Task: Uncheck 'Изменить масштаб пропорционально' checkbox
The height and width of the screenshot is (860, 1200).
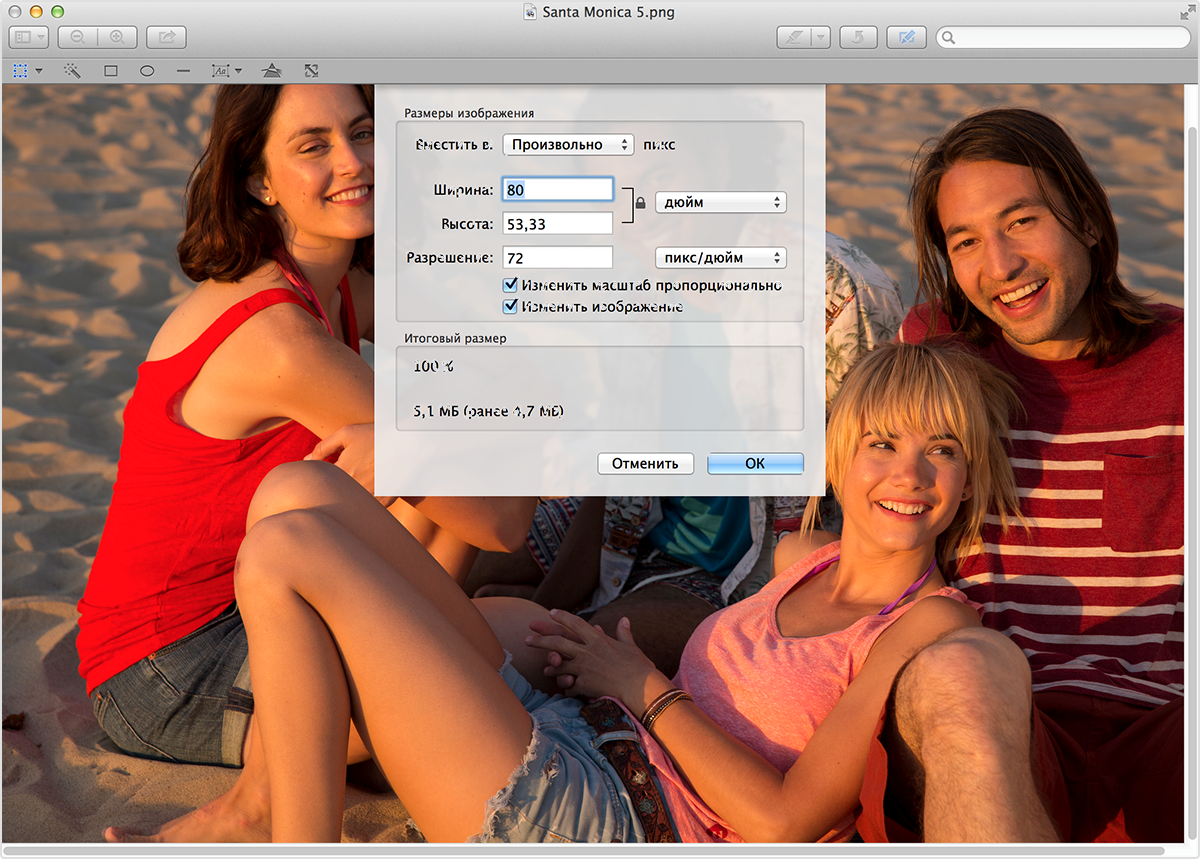Action: click(511, 286)
